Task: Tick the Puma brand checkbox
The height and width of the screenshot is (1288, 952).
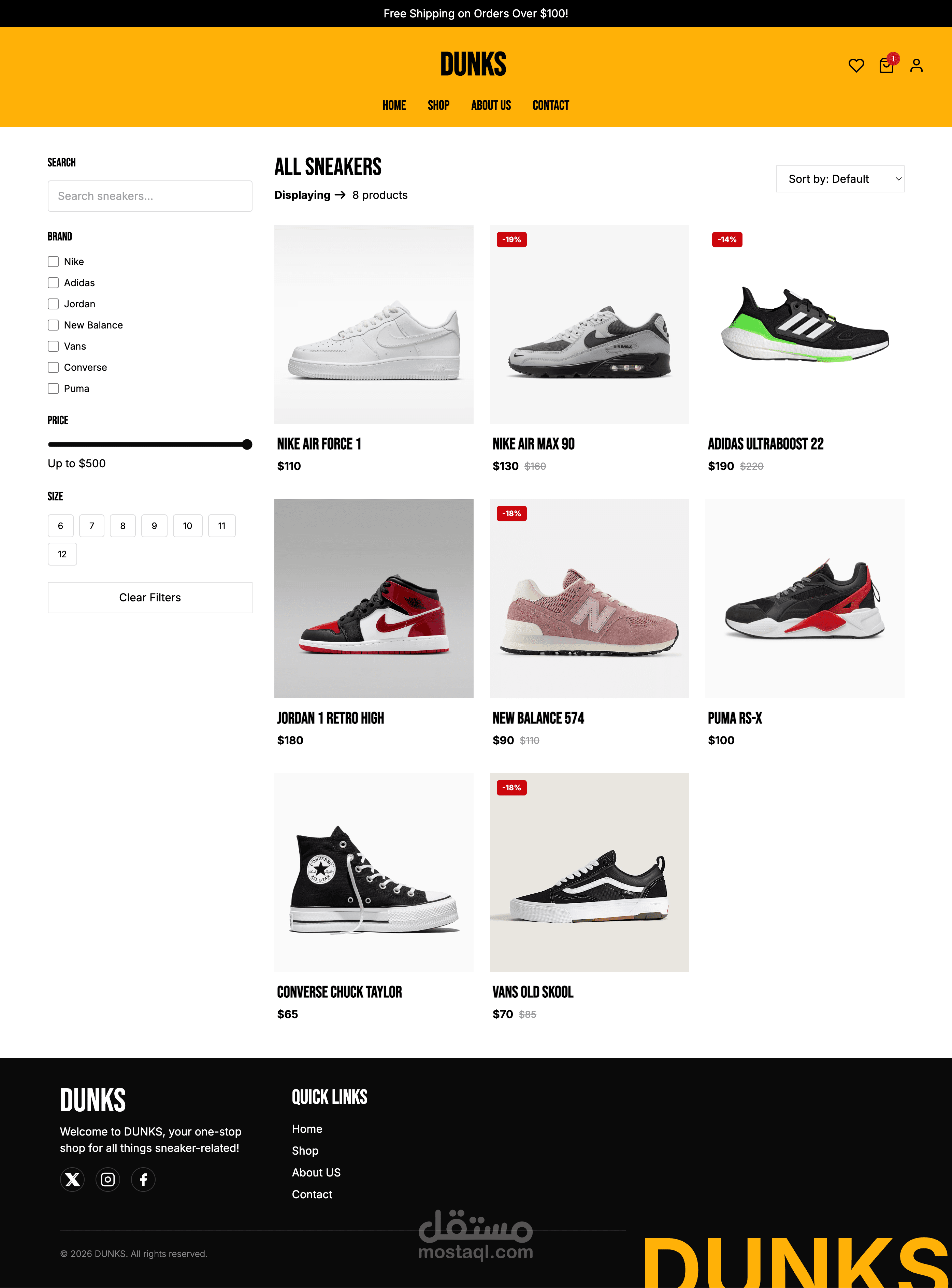Action: coord(53,388)
